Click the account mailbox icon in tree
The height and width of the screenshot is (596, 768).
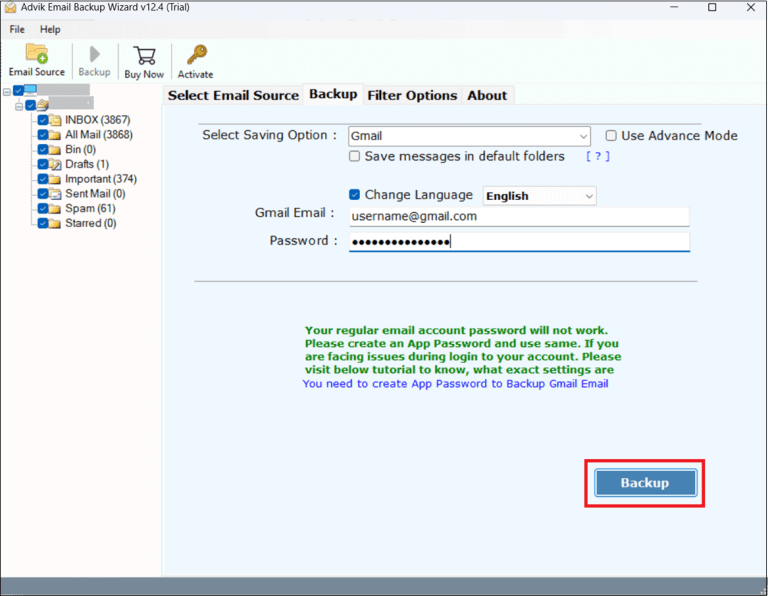(43, 105)
